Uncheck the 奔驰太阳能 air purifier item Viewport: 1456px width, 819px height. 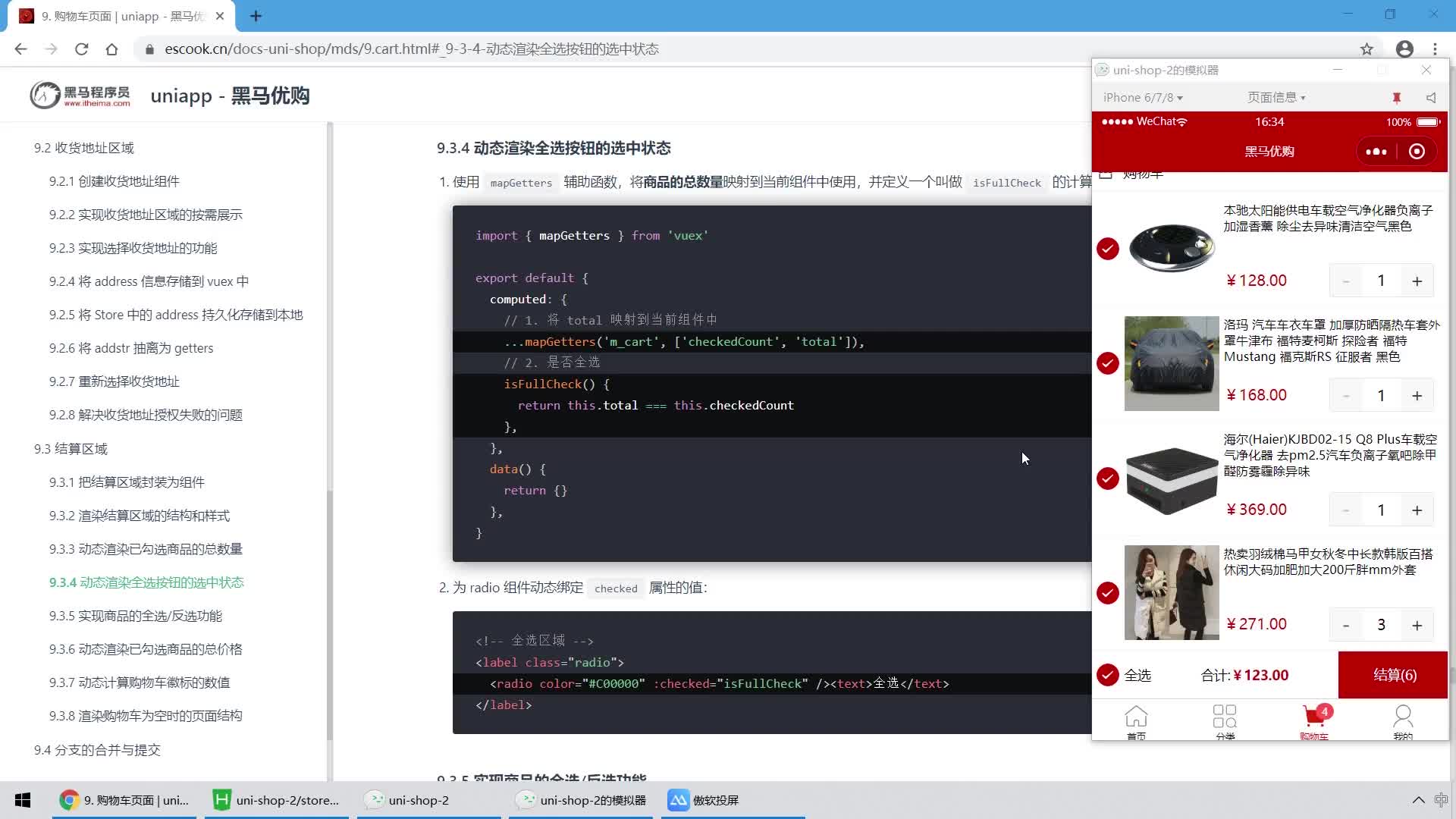1108,249
